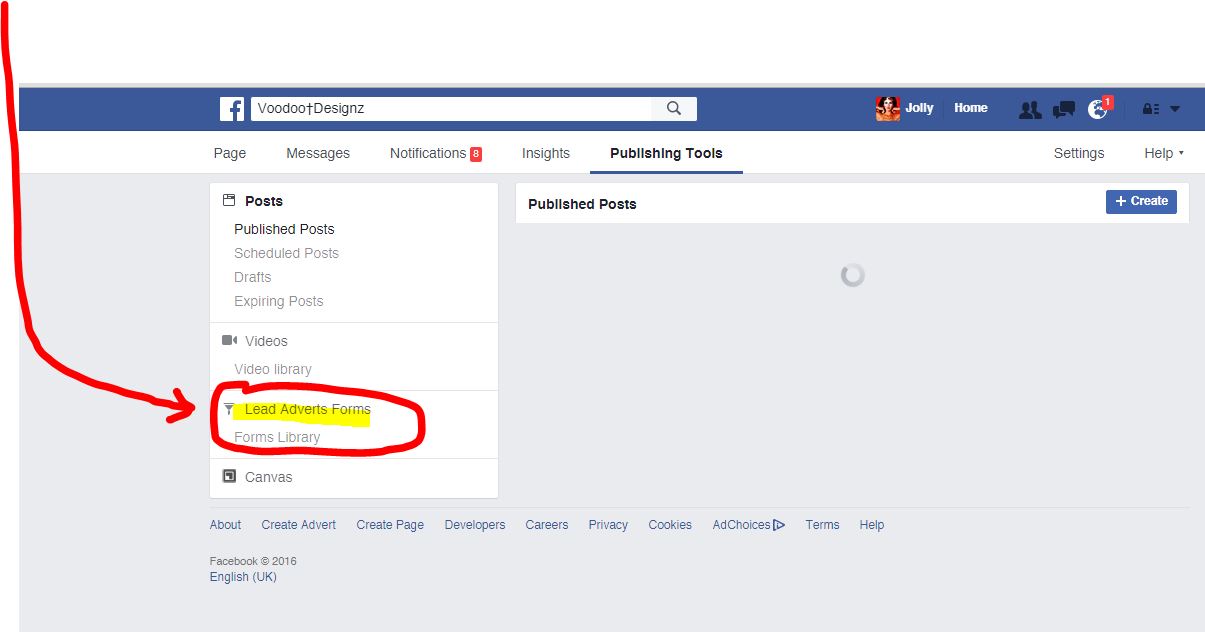Open the Video library
Viewport: 1205px width, 632px height.
(x=273, y=369)
